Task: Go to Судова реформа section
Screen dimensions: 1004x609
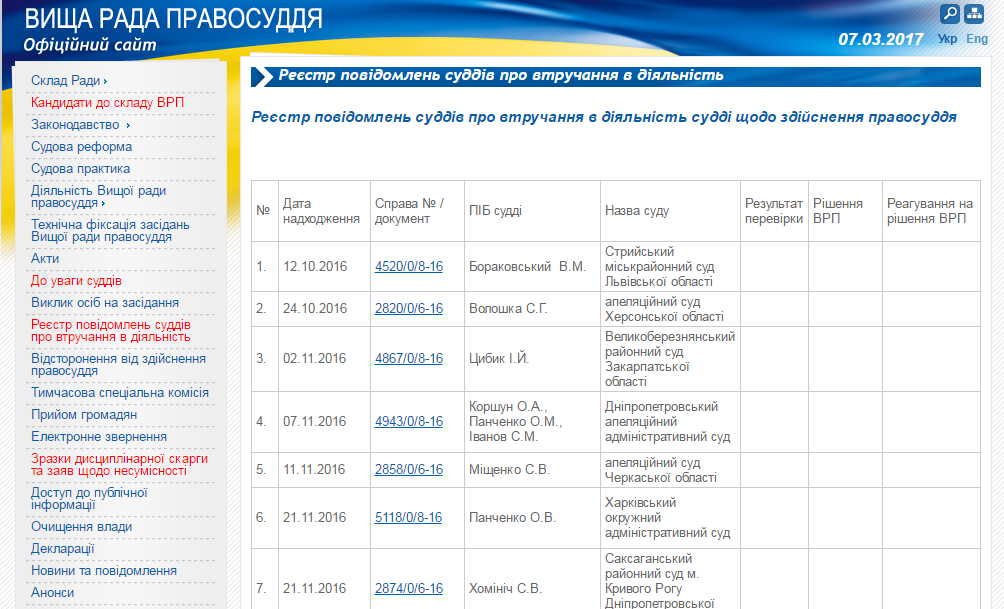Action: 81,147
